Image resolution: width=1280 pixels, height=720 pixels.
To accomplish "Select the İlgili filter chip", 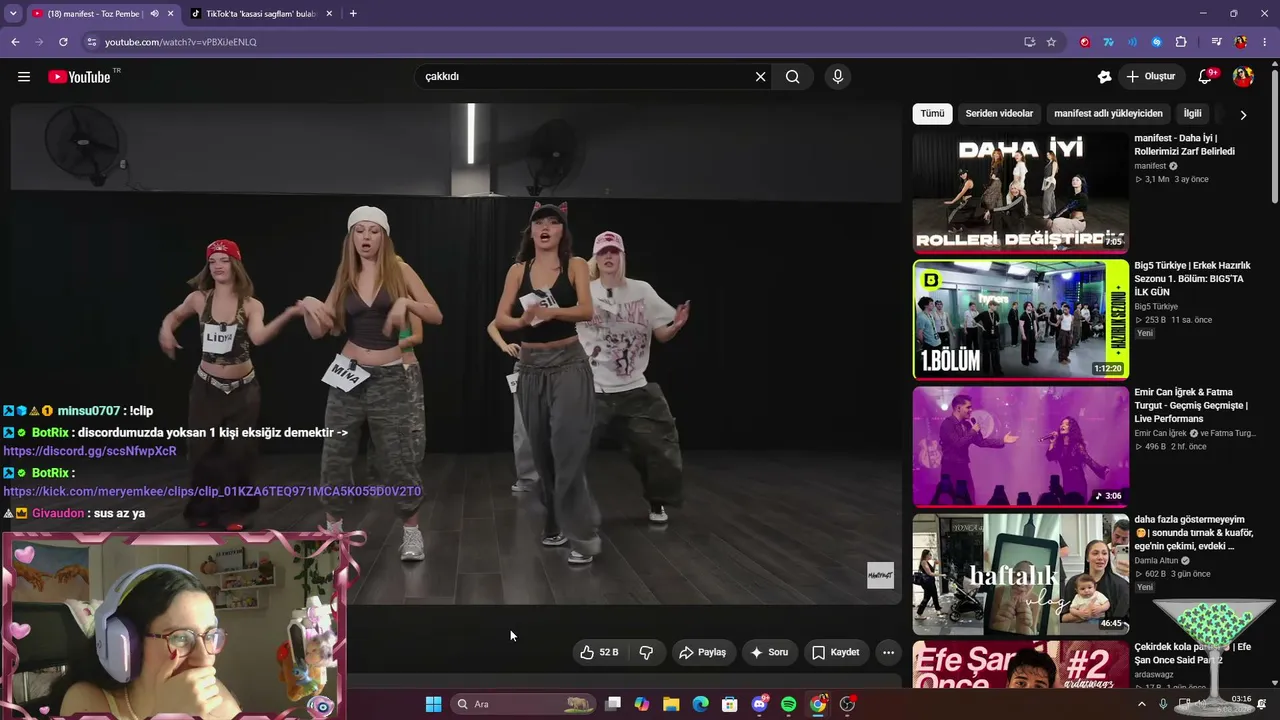I will 1192,114.
